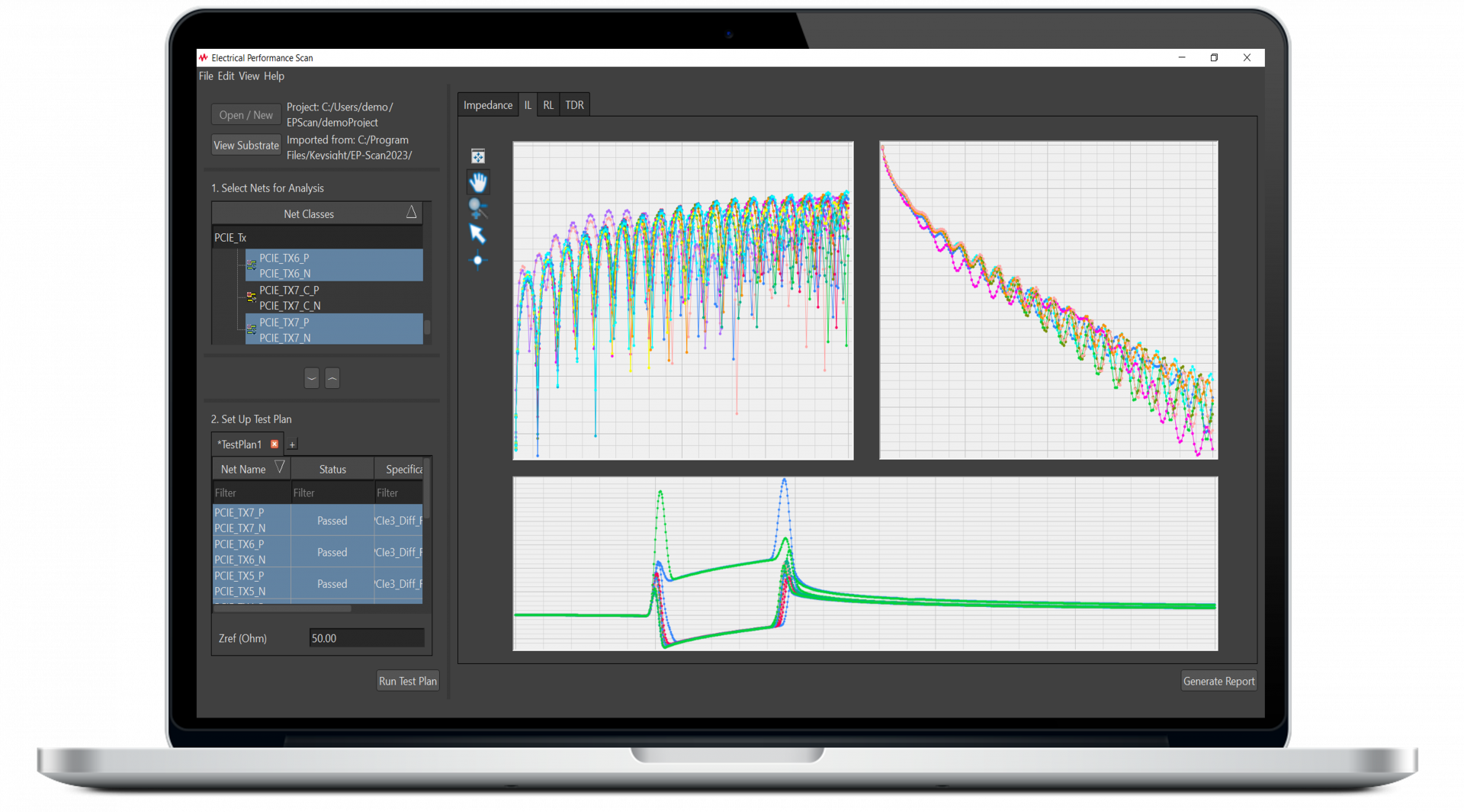Switch to the RL tab
Viewport: 1464px width, 812px height.
tap(548, 105)
